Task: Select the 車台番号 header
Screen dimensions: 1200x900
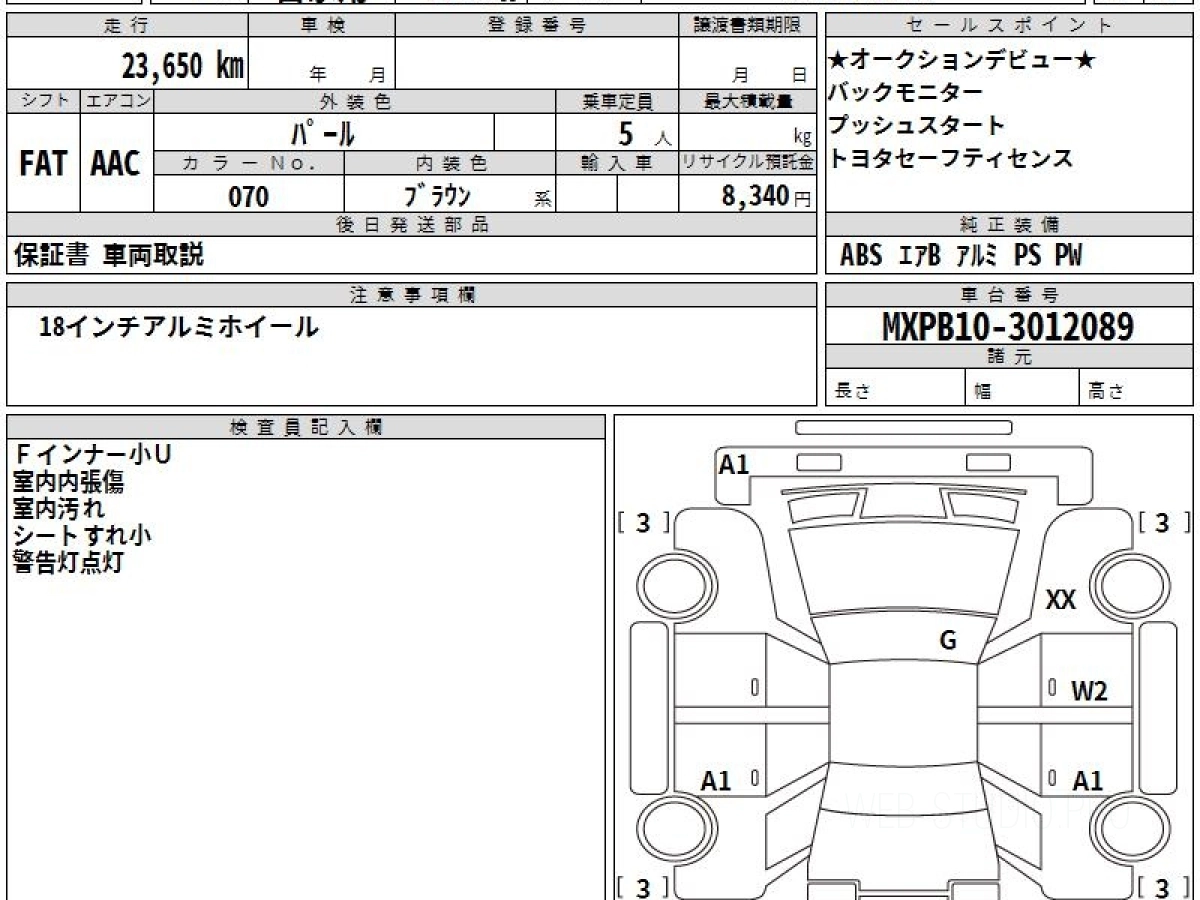Action: pos(1010,295)
